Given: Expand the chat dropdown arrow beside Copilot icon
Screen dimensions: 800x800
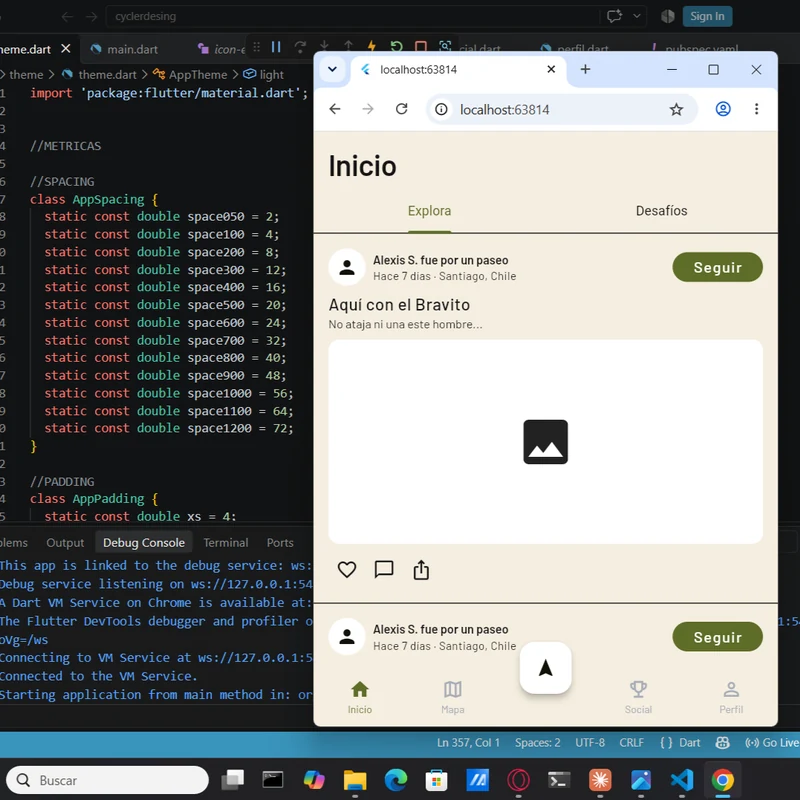Looking at the screenshot, I should pyautogui.click(x=637, y=16).
